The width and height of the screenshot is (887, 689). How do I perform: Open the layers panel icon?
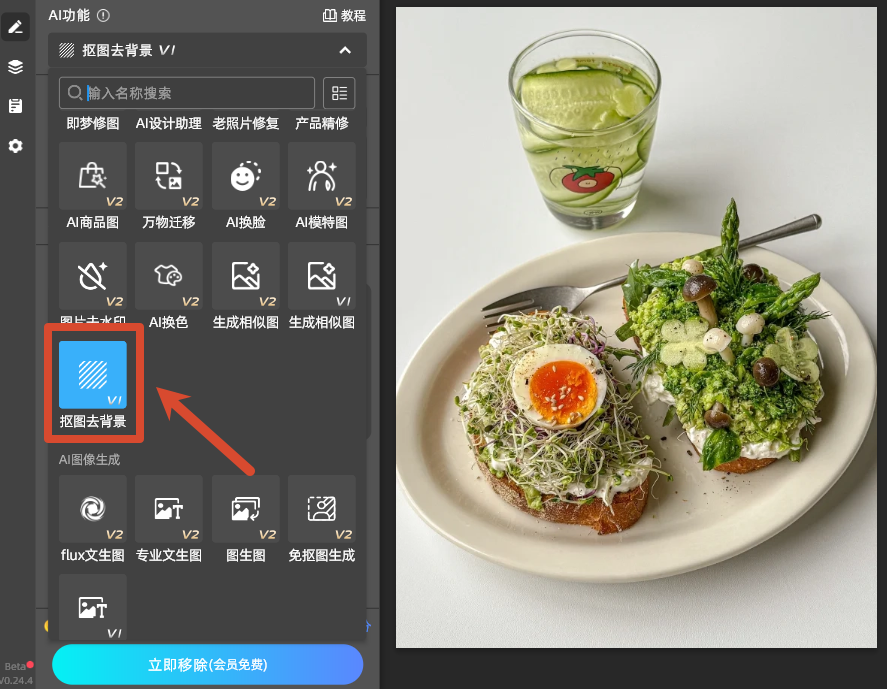tap(15, 67)
